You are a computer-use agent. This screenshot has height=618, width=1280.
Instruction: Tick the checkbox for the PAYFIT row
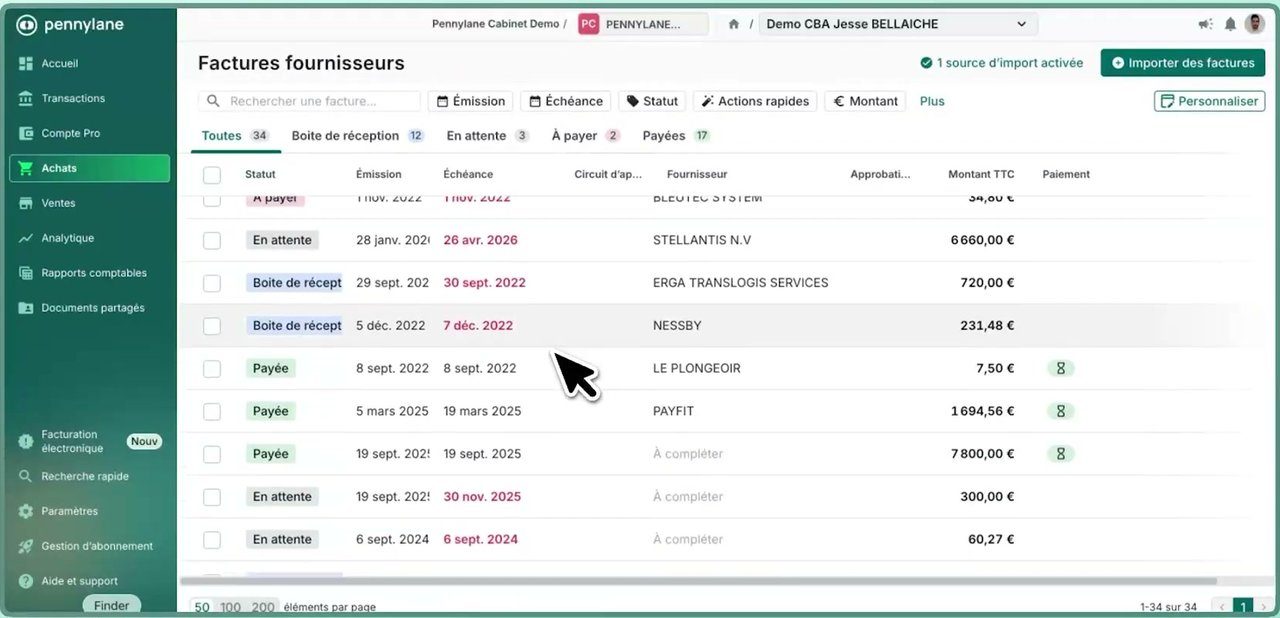(212, 411)
